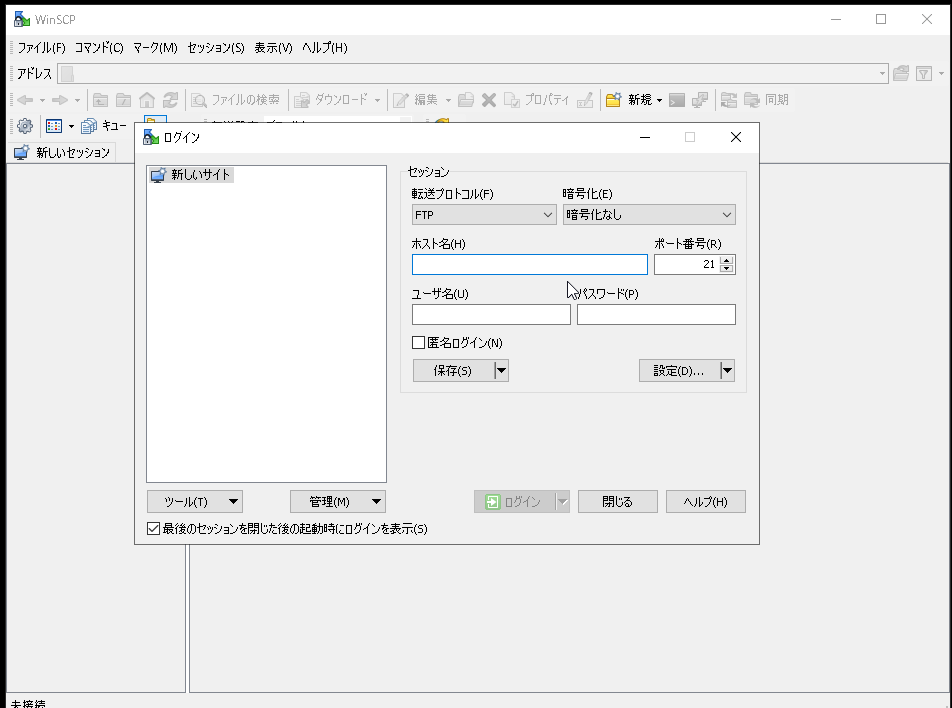Click the view layout icon beside gear
Image resolution: width=952 pixels, height=708 pixels.
pyautogui.click(x=54, y=126)
